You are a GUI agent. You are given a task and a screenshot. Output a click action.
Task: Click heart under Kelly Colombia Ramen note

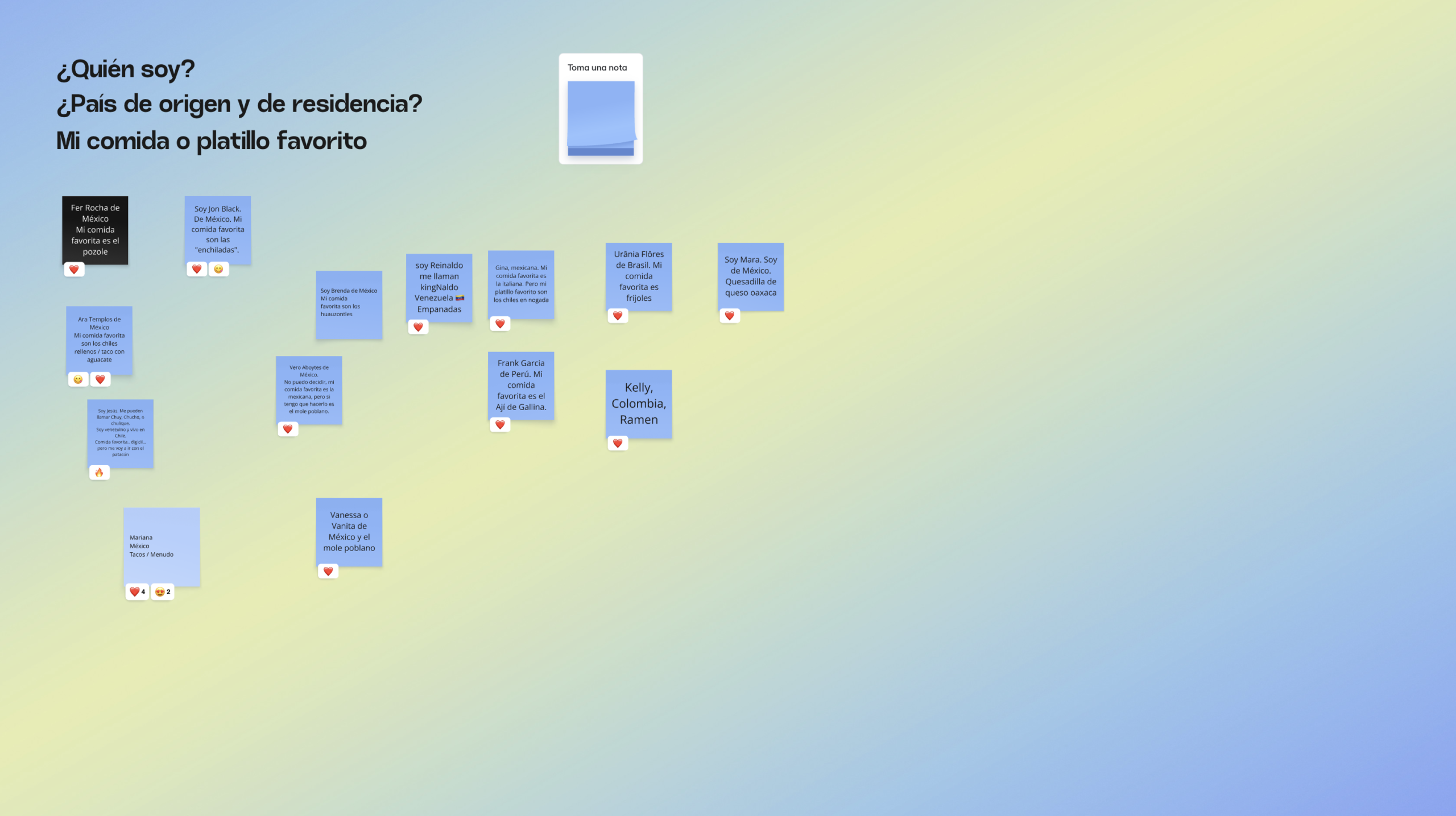(618, 444)
